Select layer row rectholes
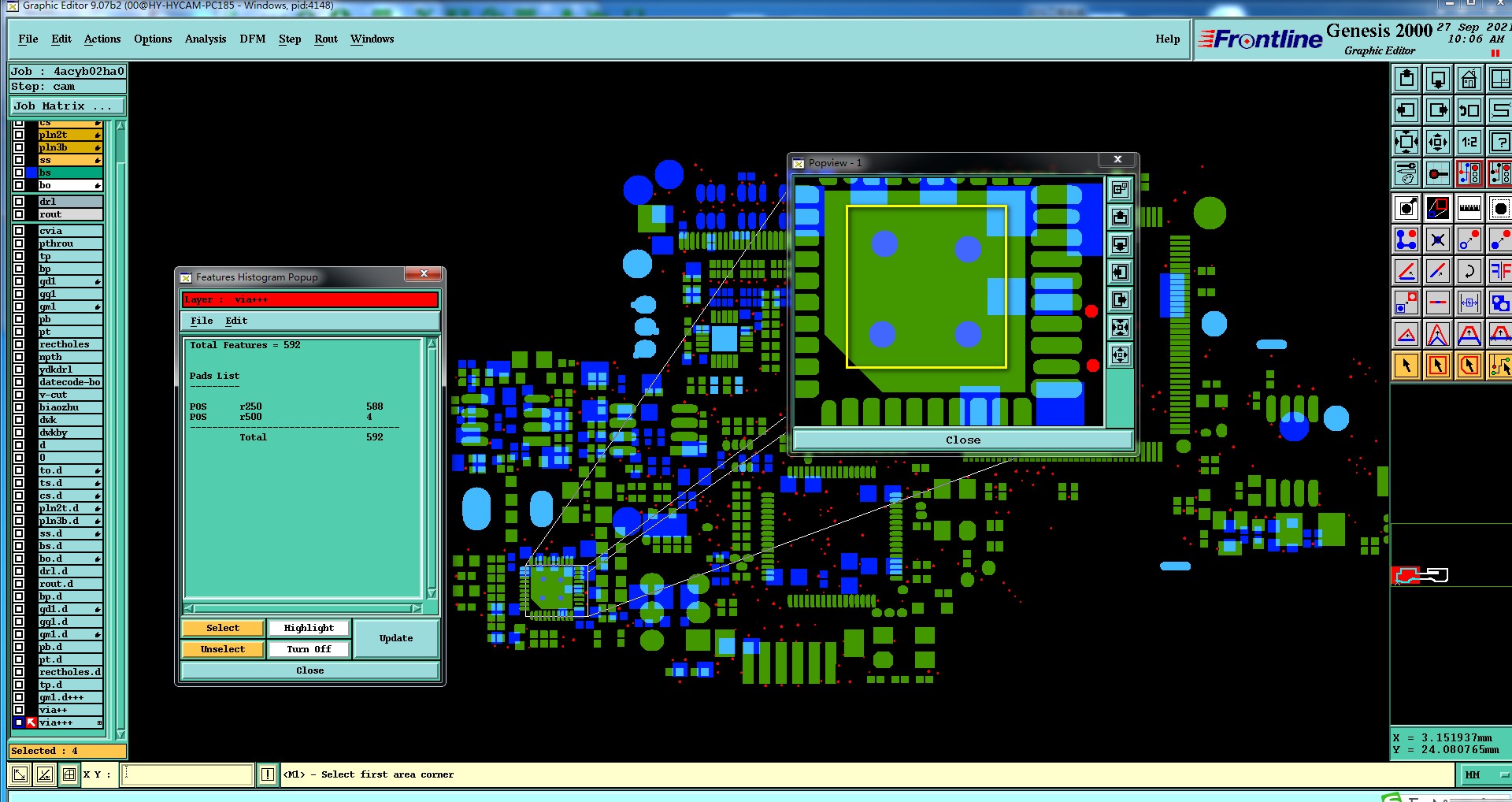Viewport: 1512px width, 802px height. (x=70, y=344)
